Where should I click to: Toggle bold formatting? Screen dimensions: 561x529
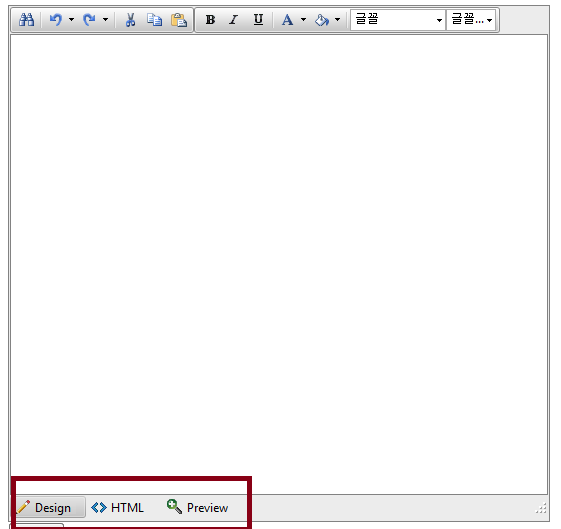pos(210,20)
